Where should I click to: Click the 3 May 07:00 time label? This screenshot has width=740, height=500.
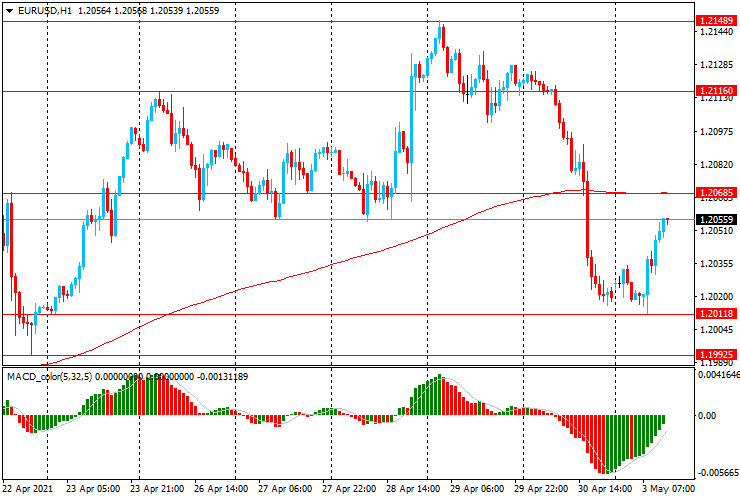click(668, 488)
